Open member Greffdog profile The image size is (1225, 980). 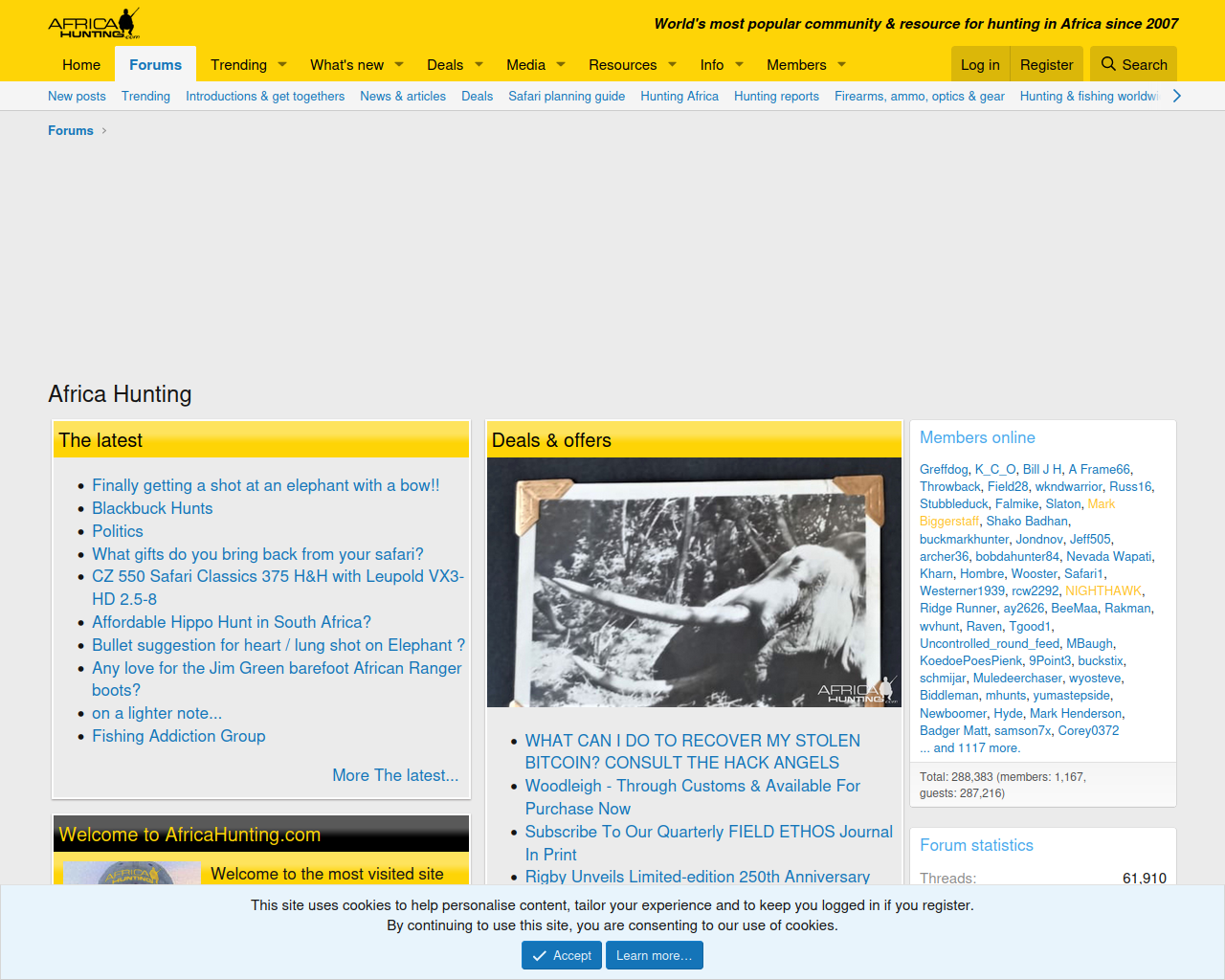click(x=944, y=469)
